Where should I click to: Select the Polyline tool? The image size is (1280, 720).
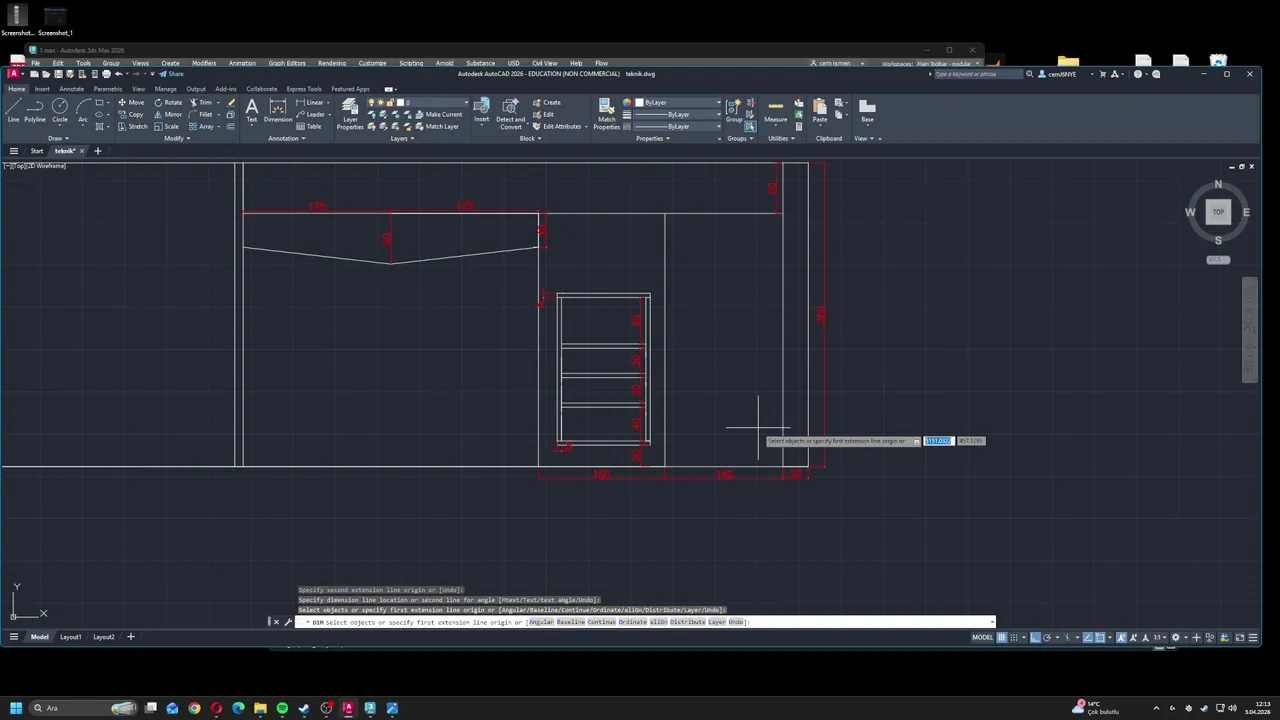[x=35, y=110]
